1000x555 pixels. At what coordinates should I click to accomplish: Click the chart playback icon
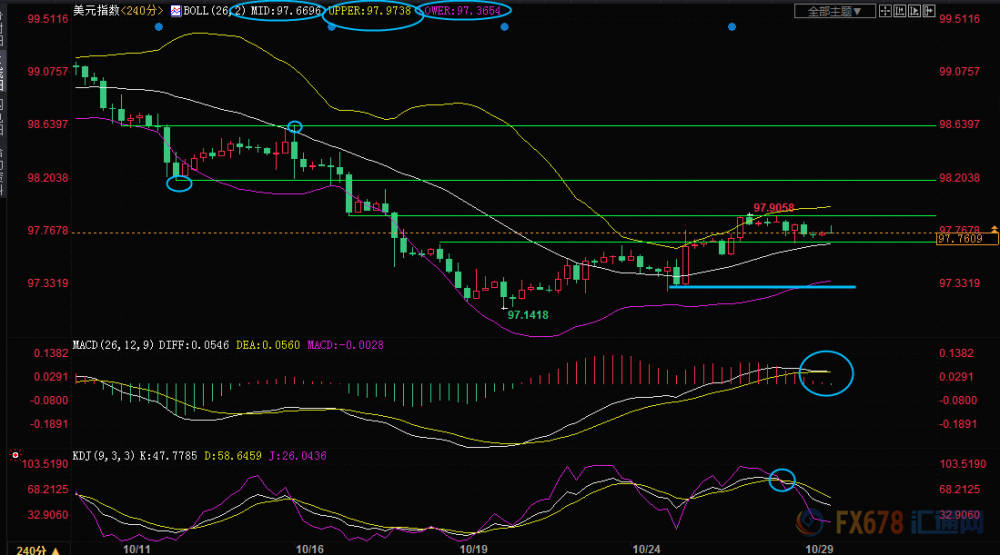915,11
